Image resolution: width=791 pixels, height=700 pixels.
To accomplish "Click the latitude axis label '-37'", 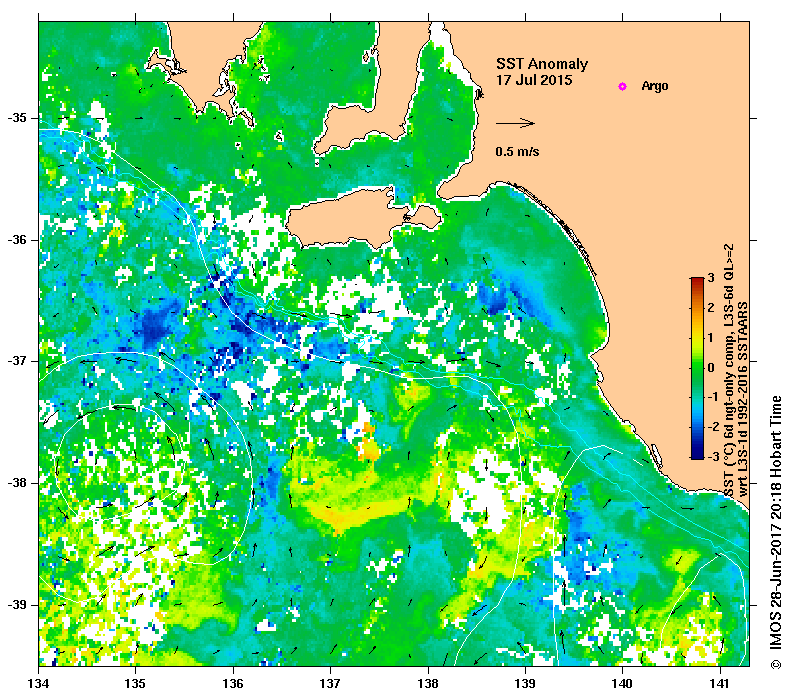I will pos(17,361).
